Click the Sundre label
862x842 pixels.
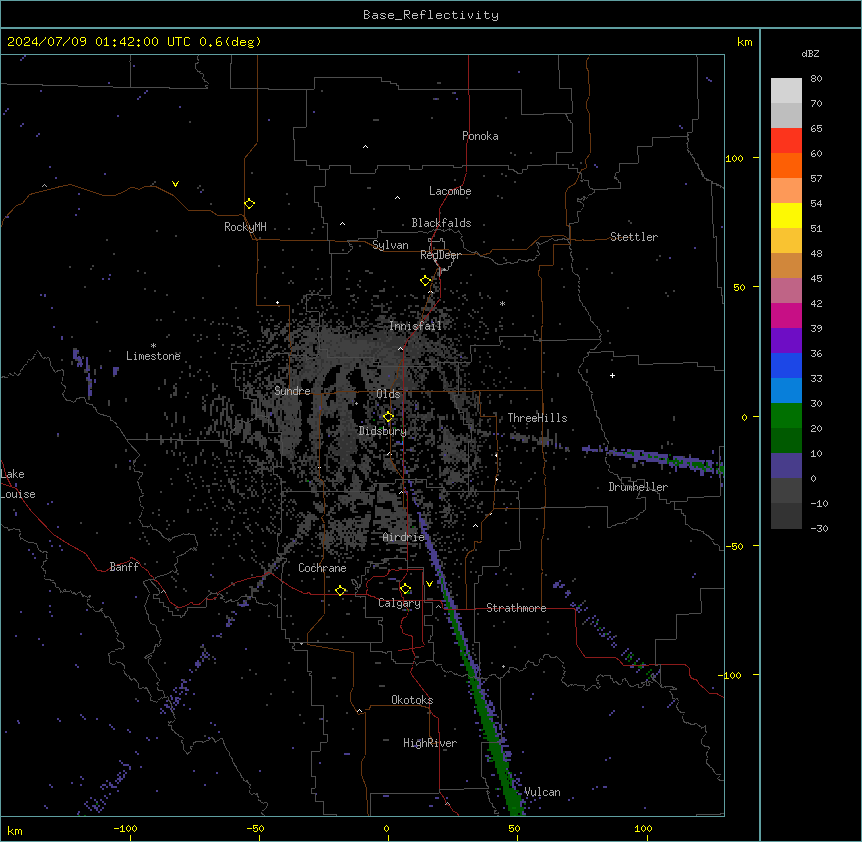(292, 391)
